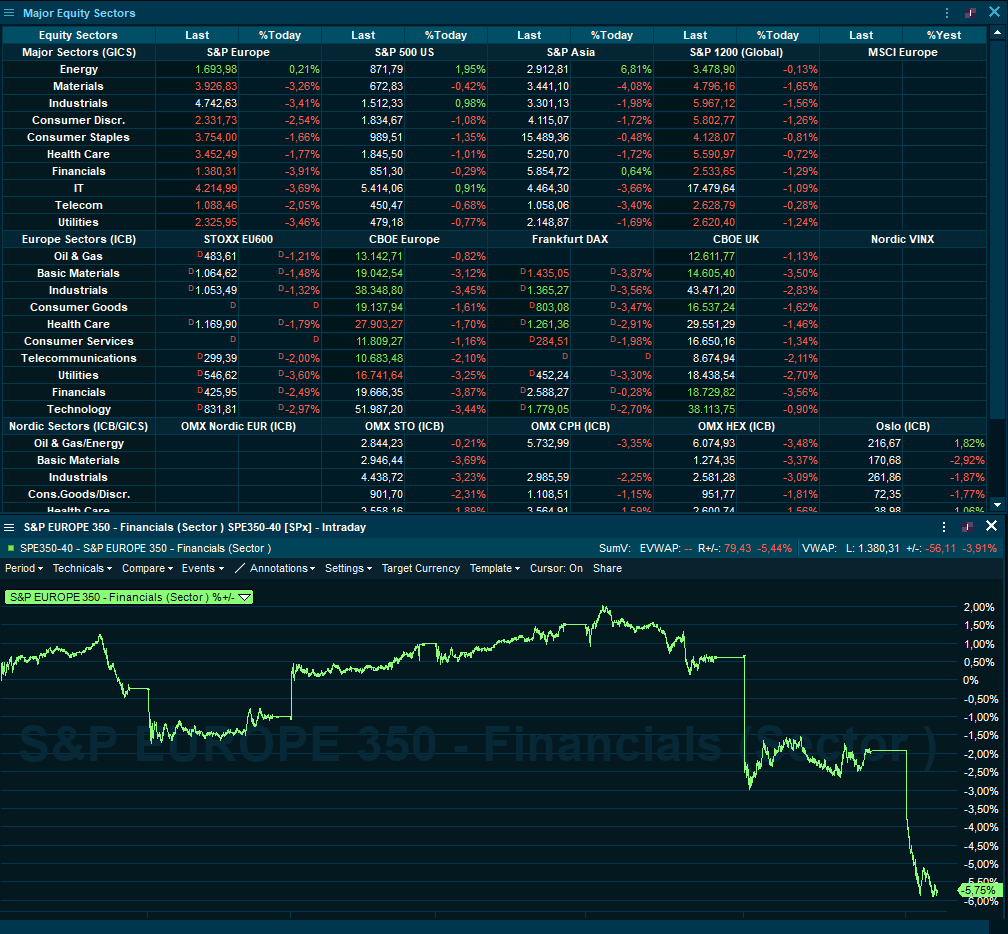
Task: Close the Major Equity Sectors panel
Action: pos(994,12)
